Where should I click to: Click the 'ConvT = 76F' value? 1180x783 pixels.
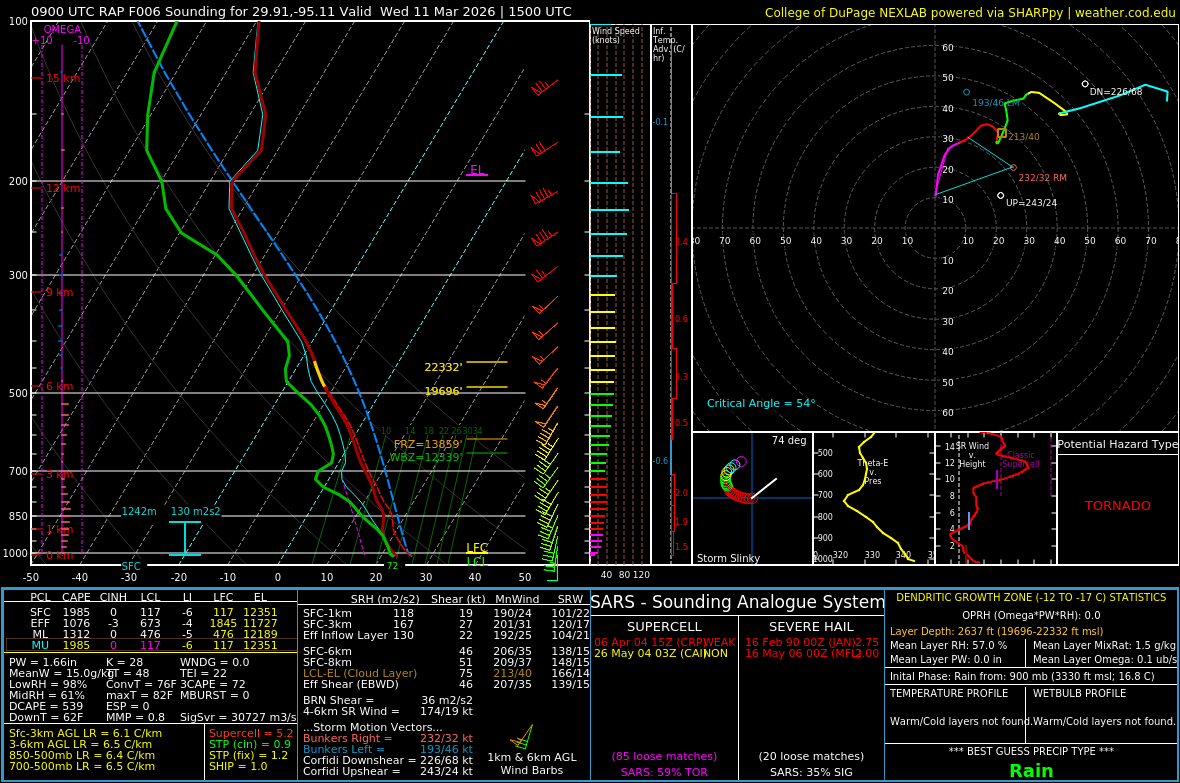(x=141, y=684)
